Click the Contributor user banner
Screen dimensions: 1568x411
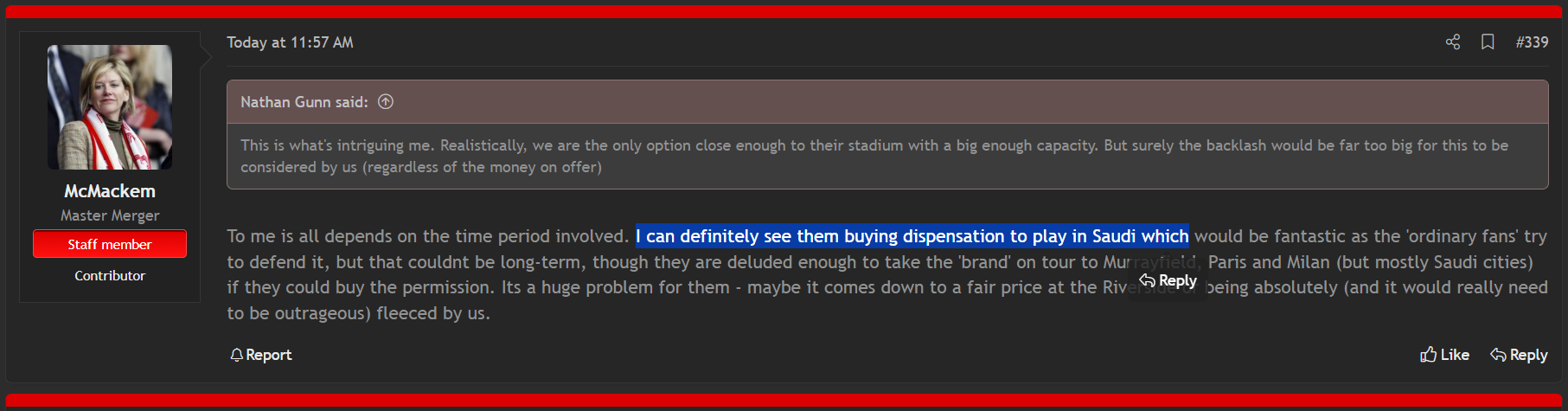110,275
